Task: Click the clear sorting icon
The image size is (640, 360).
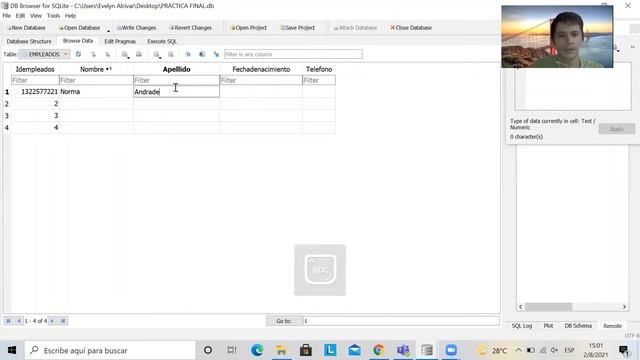Action: pos(108,54)
